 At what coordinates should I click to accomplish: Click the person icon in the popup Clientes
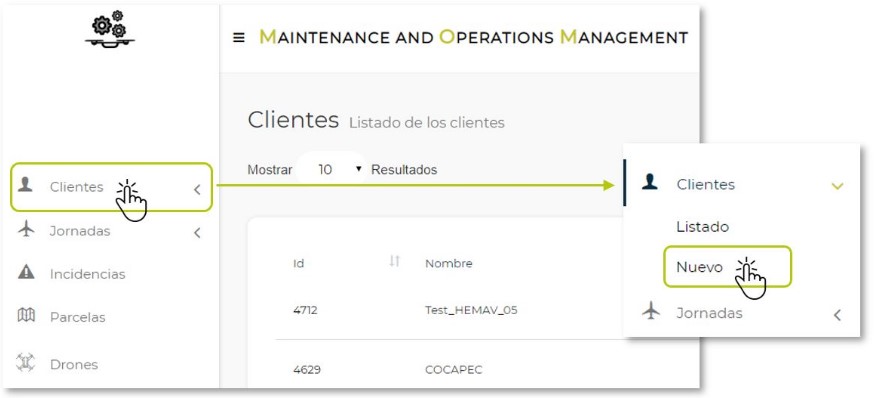pos(650,182)
